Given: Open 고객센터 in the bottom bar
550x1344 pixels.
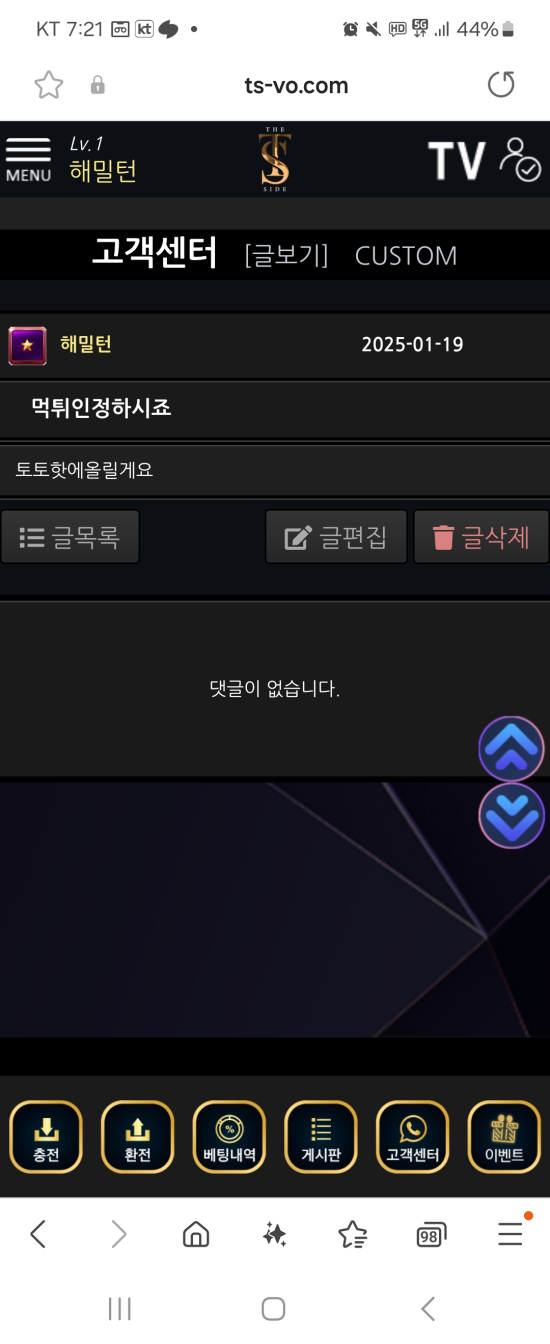Looking at the screenshot, I should [x=412, y=1137].
